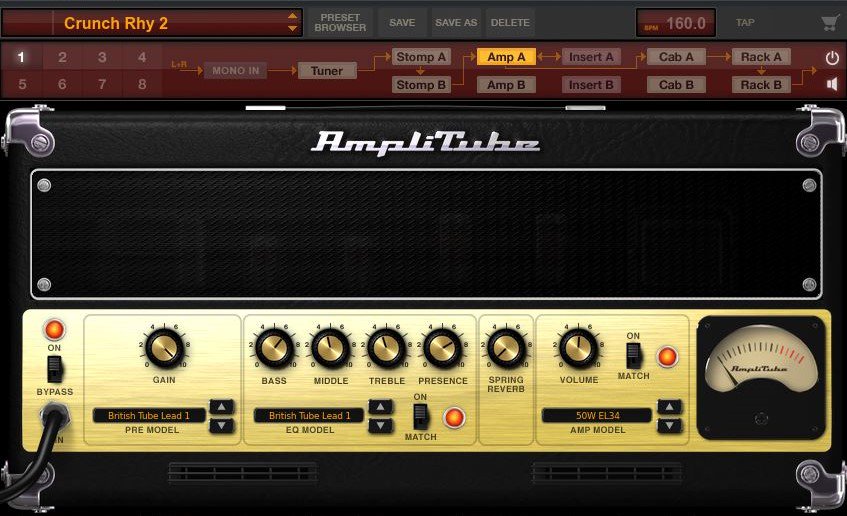Image resolution: width=847 pixels, height=516 pixels.
Task: Open the shopping cart store icon
Action: point(829,23)
